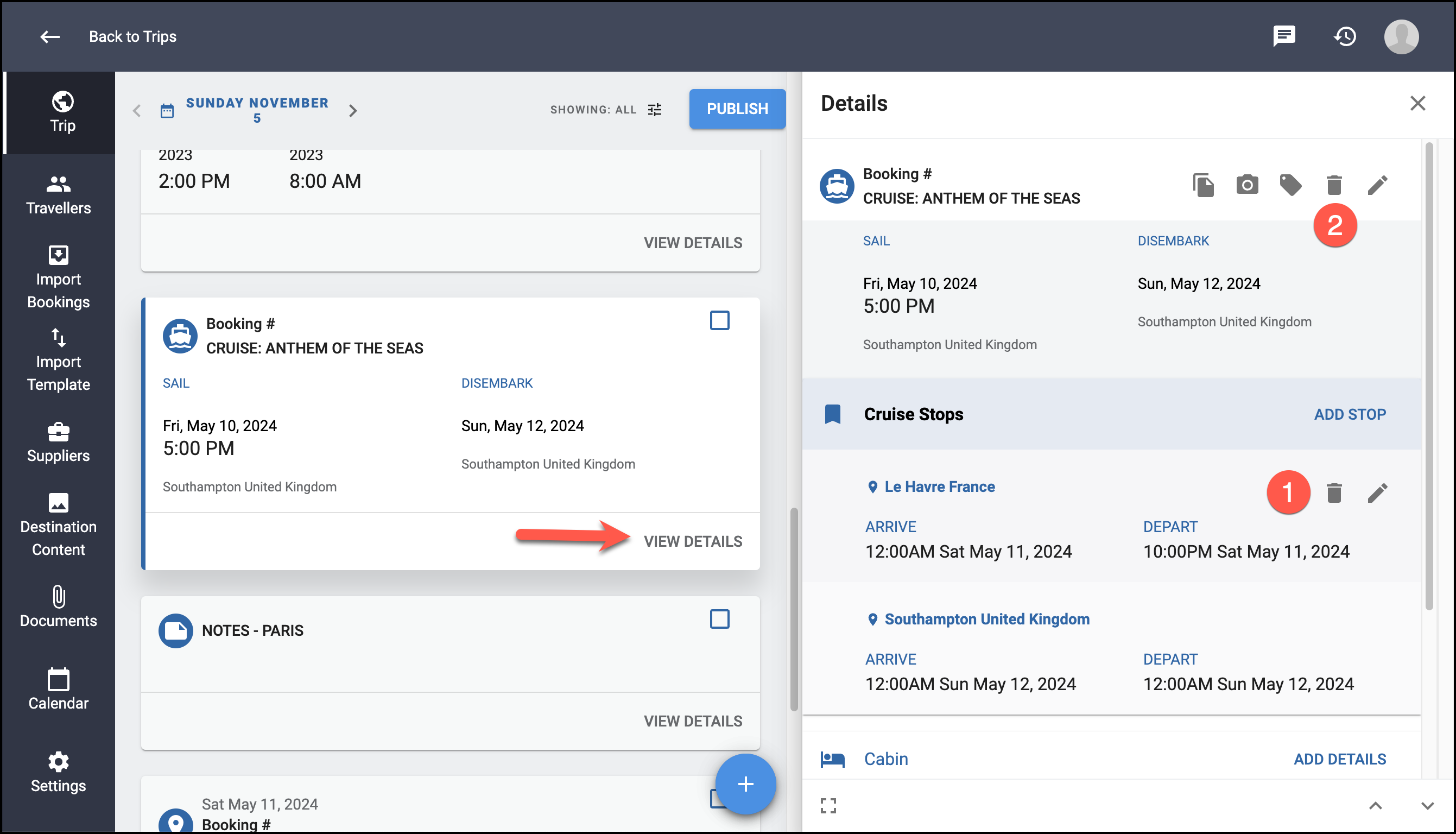Open Calendar in the sidebar

pos(59,690)
